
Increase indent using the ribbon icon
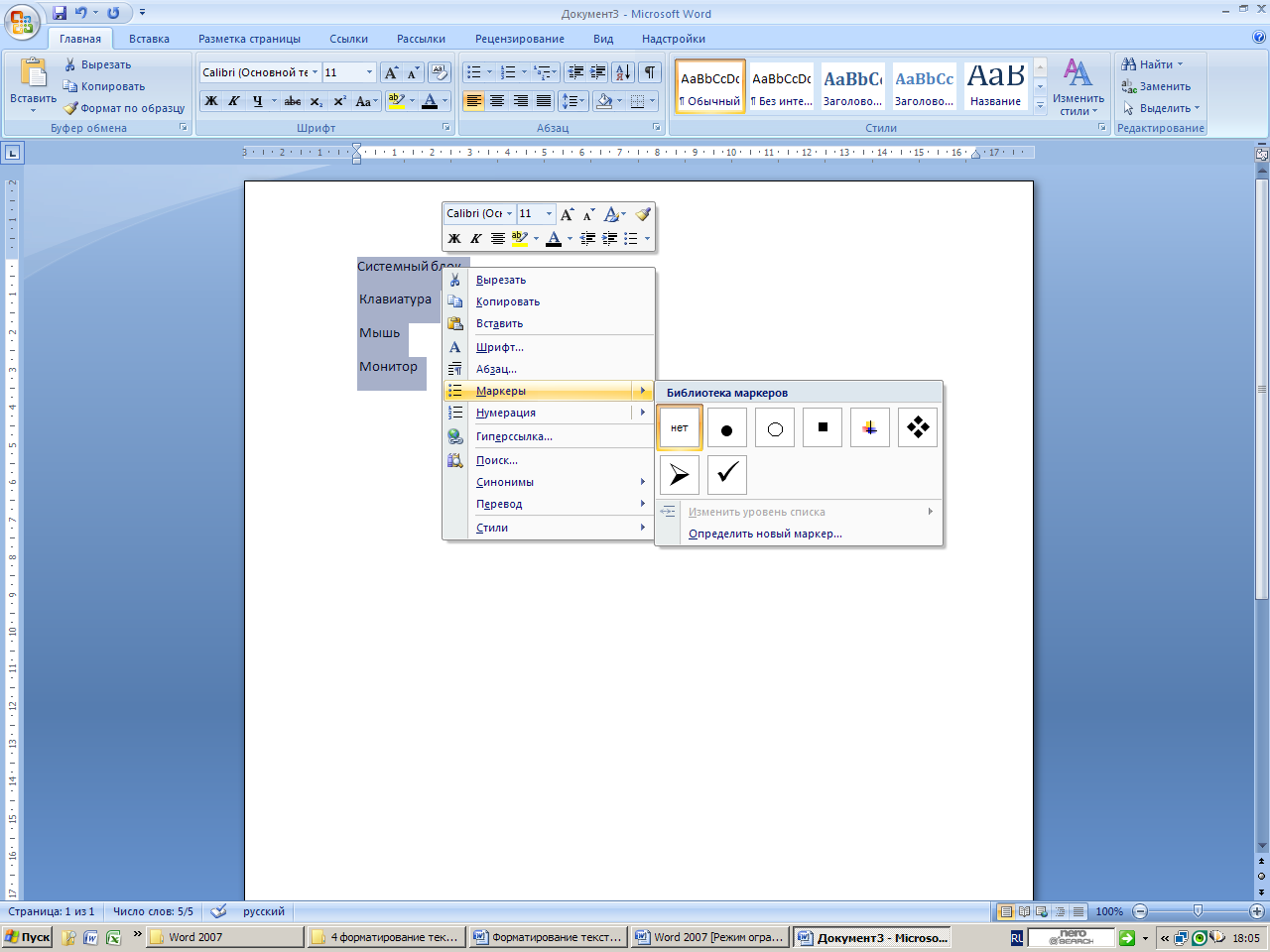point(598,72)
